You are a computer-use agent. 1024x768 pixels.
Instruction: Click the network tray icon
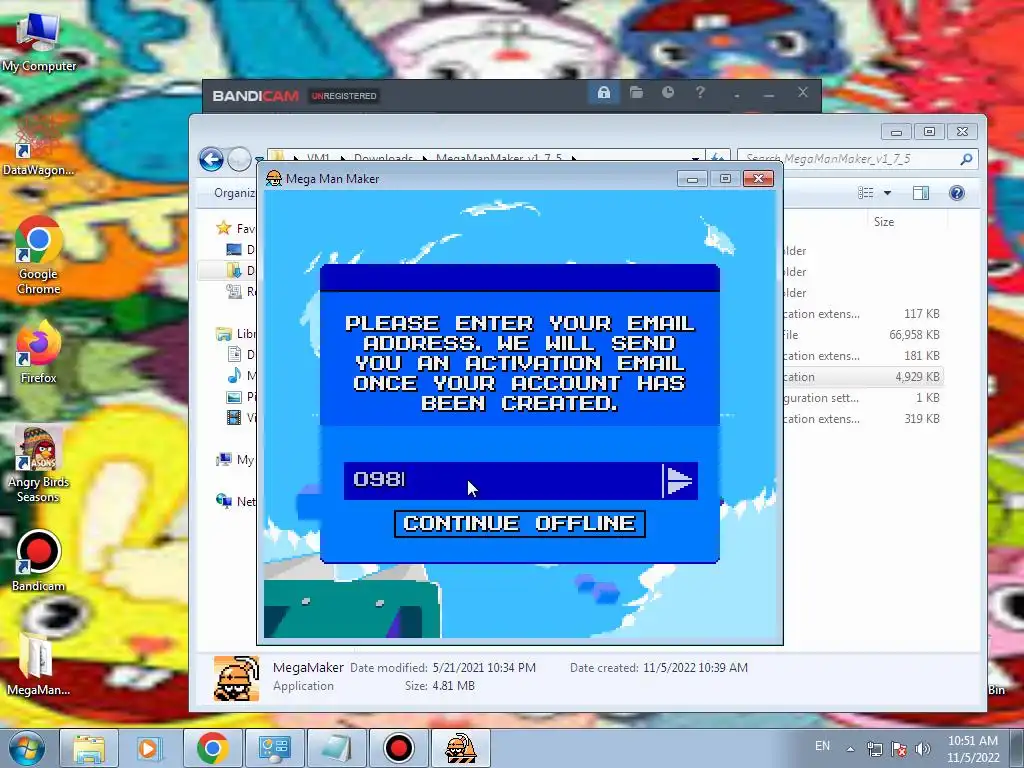(874, 749)
